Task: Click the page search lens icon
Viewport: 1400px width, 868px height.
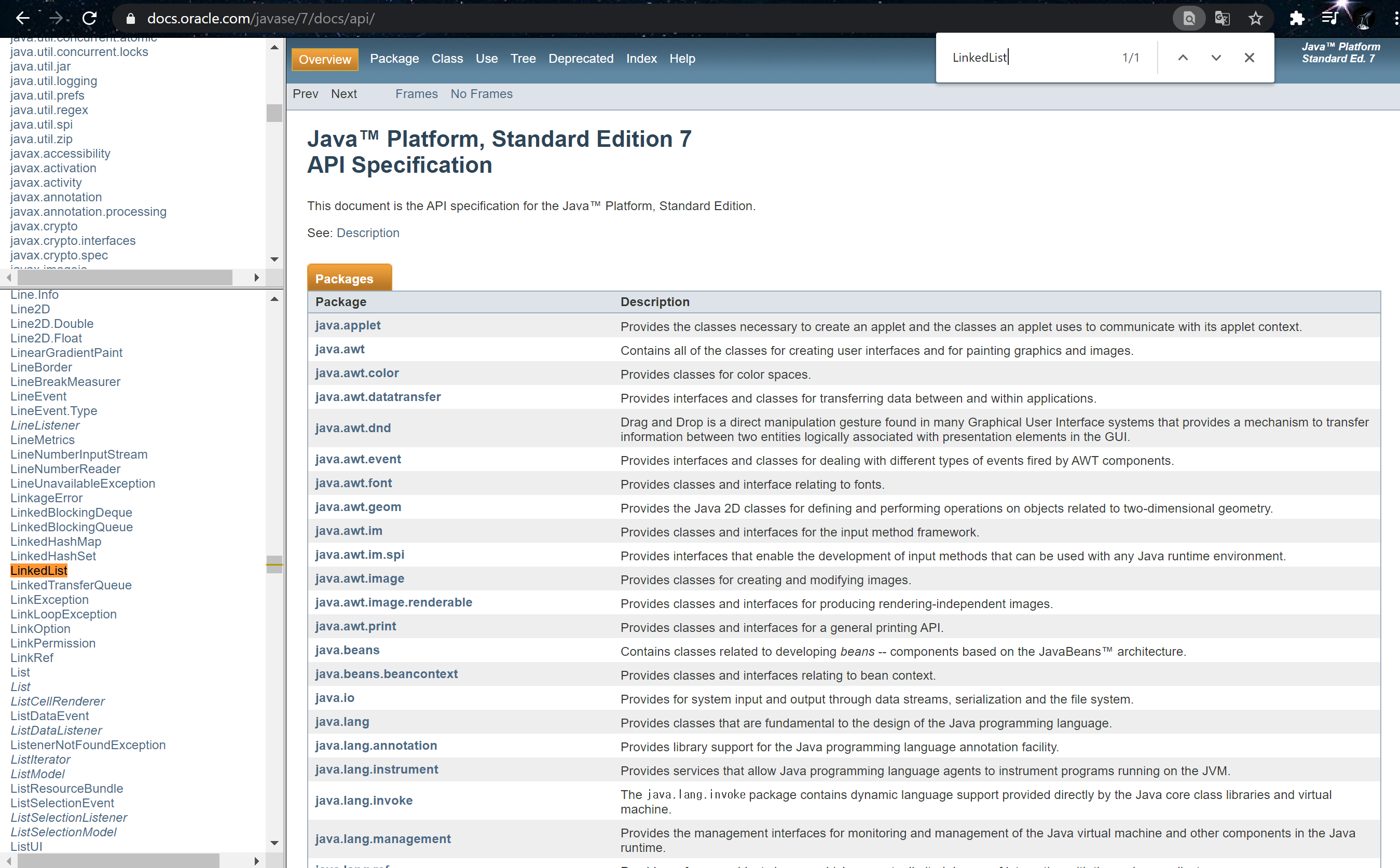Action: tap(1189, 18)
